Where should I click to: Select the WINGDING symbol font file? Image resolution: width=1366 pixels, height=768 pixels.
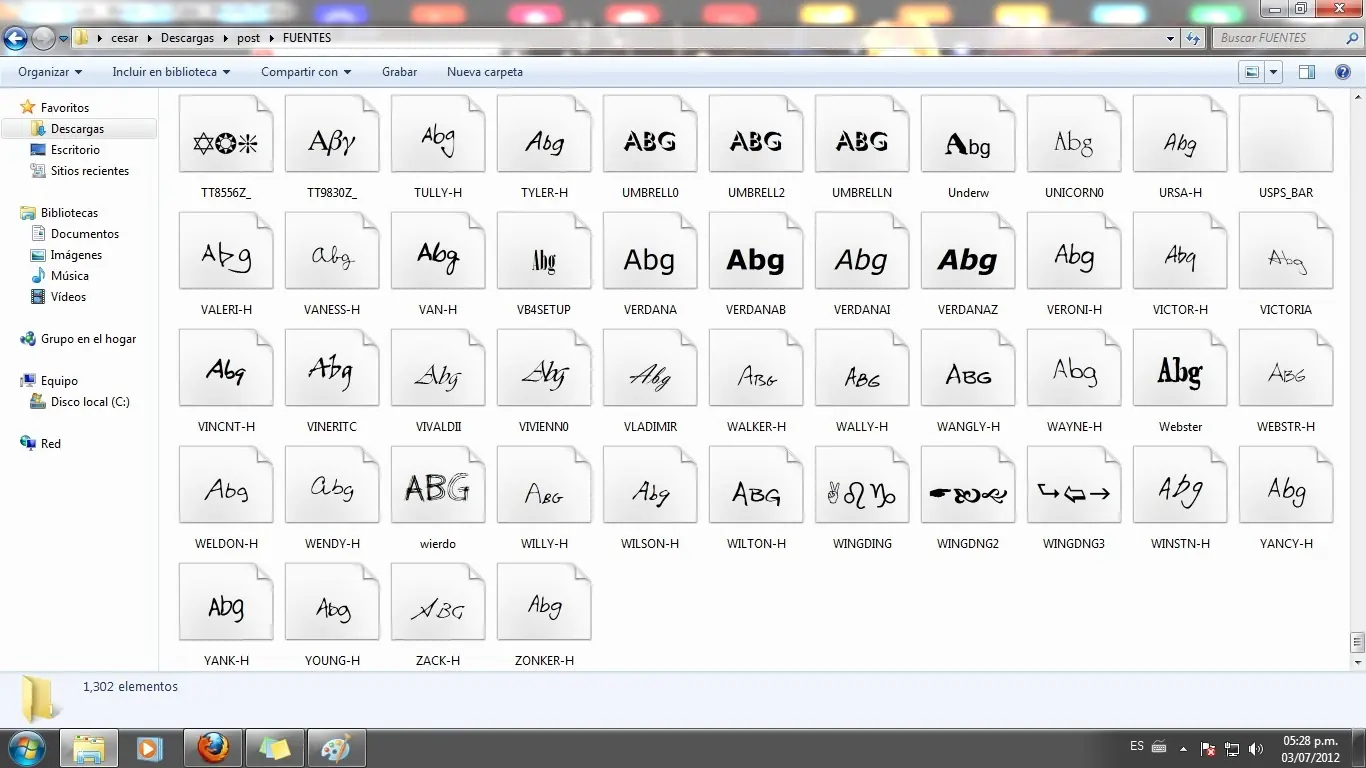click(x=862, y=498)
